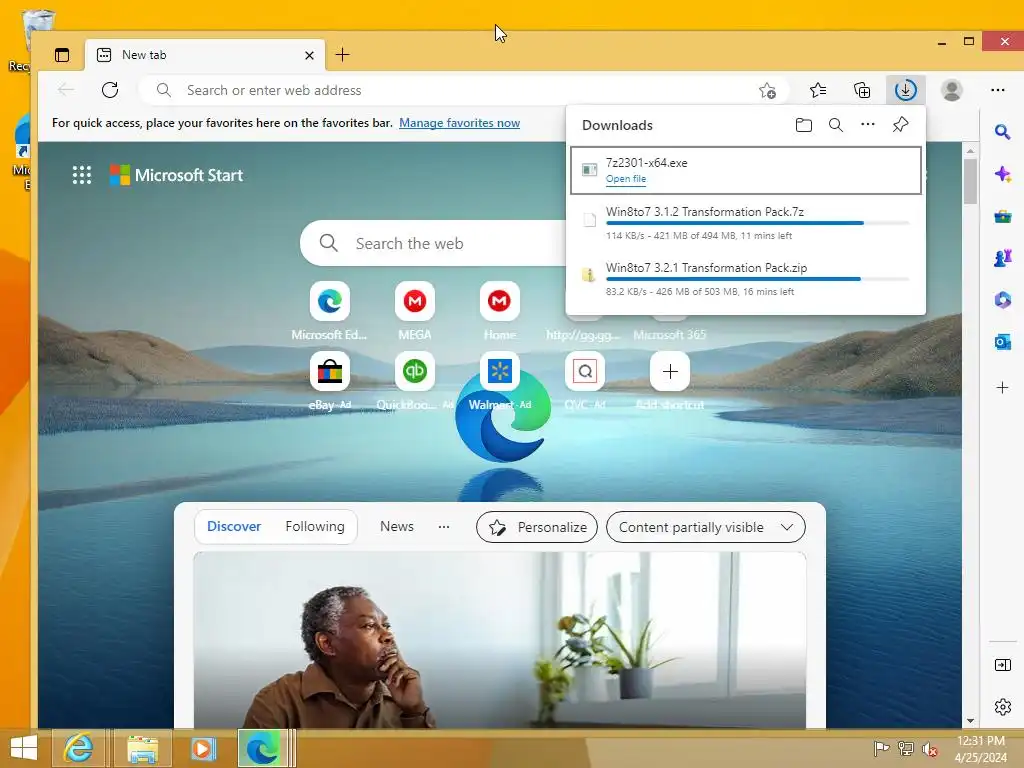The image size is (1024, 768).
Task: Expand Content partially visible dropdown
Action: pos(705,527)
